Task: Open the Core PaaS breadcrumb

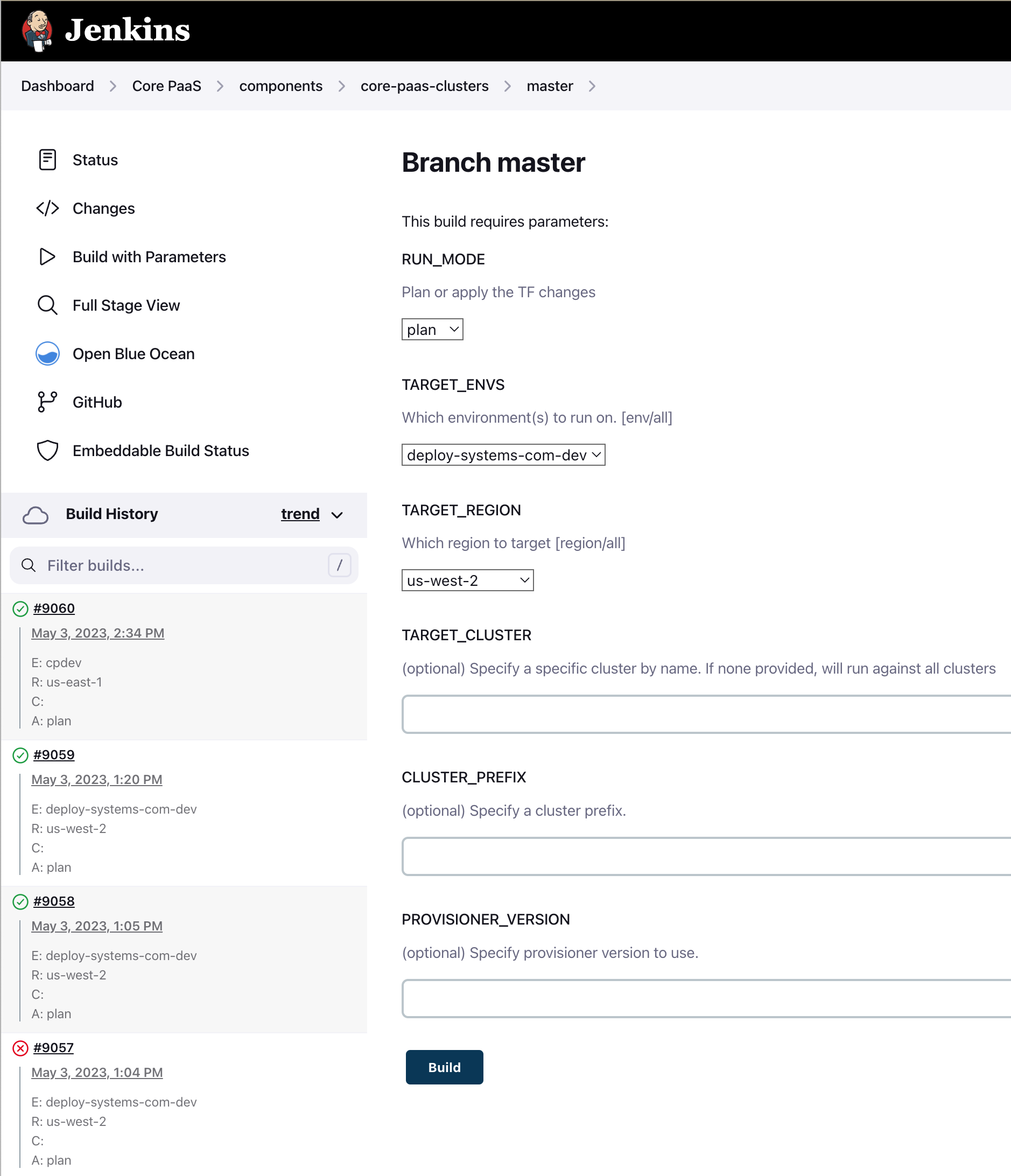Action: coord(166,86)
